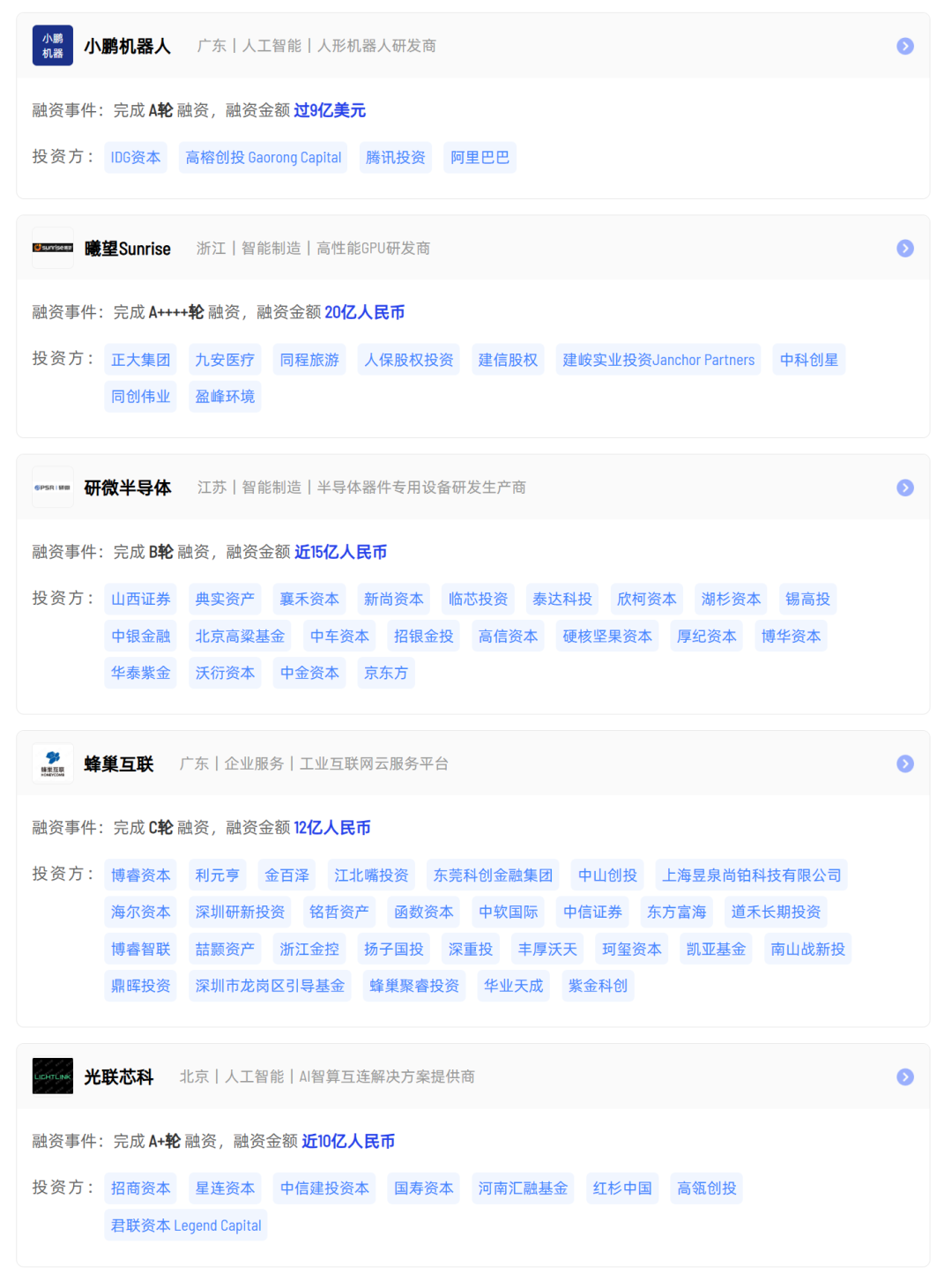Select the 人保股权投资 investor tag

409,360
